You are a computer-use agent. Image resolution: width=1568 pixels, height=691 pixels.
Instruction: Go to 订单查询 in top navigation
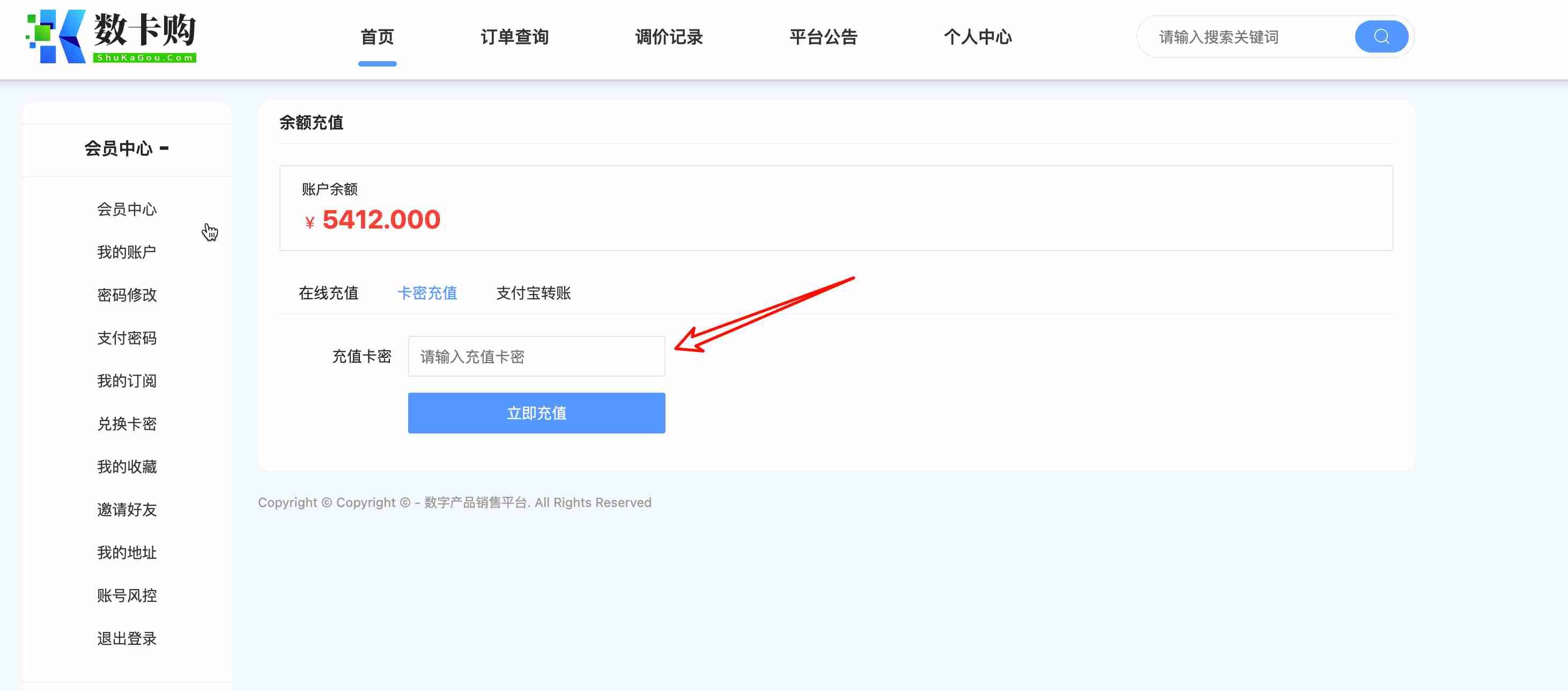pyautogui.click(x=514, y=37)
